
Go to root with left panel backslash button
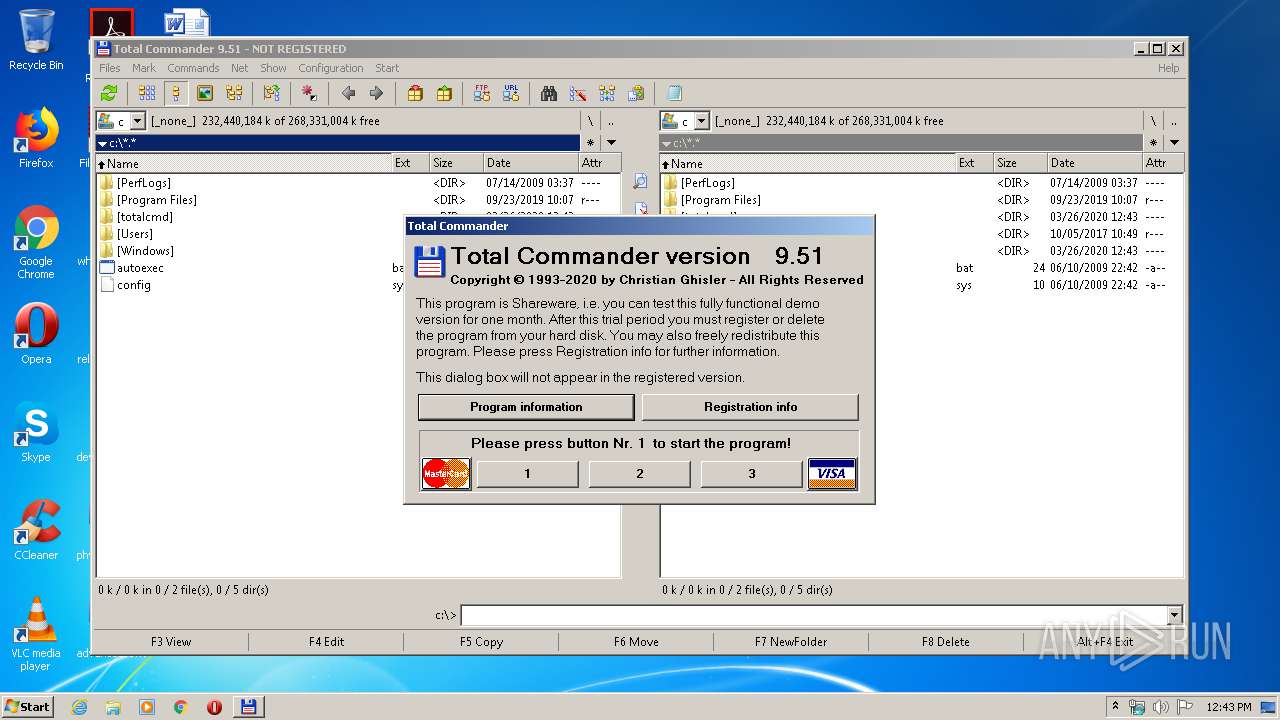590,121
